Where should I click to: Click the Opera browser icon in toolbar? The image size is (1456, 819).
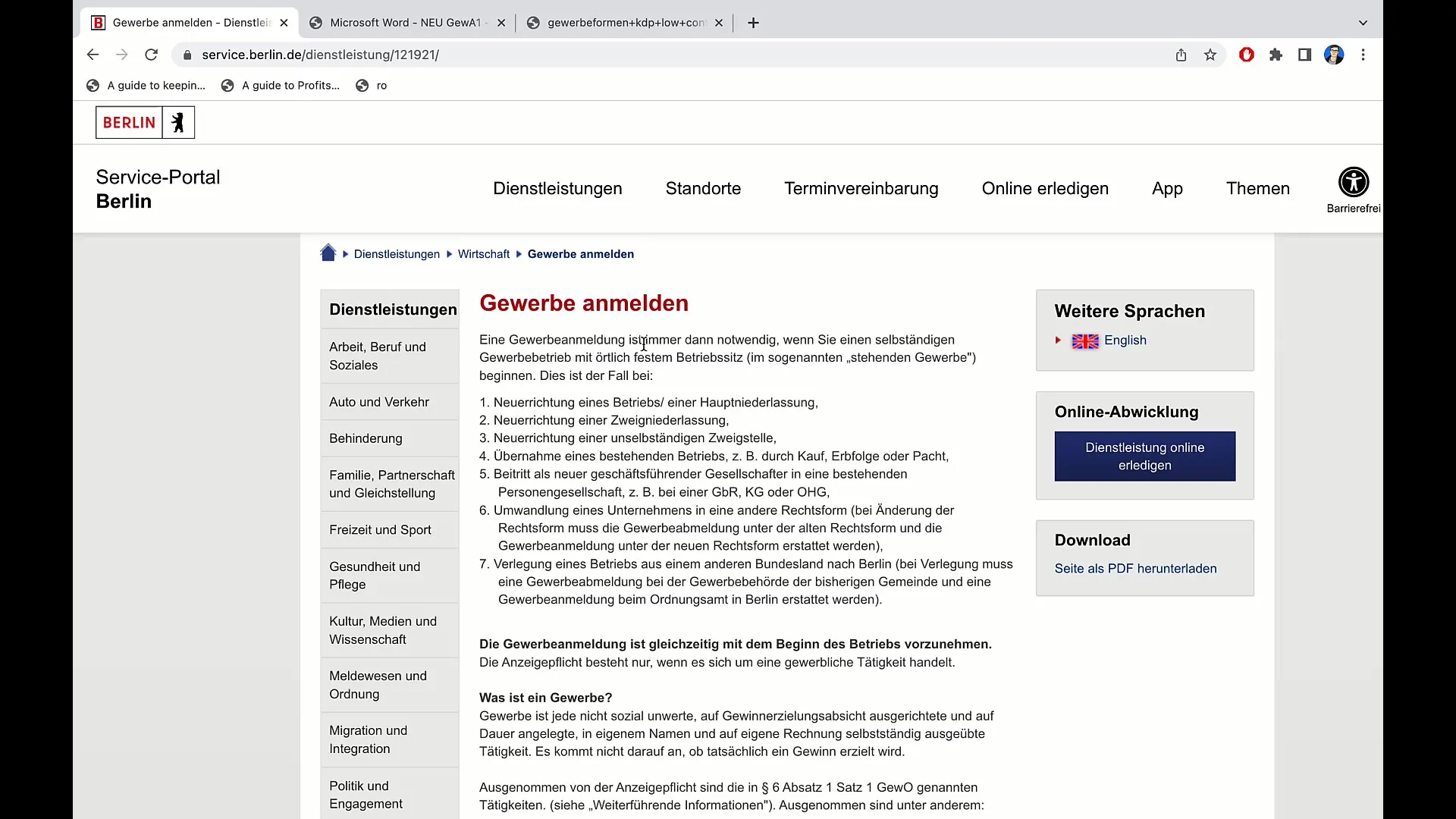[1247, 55]
